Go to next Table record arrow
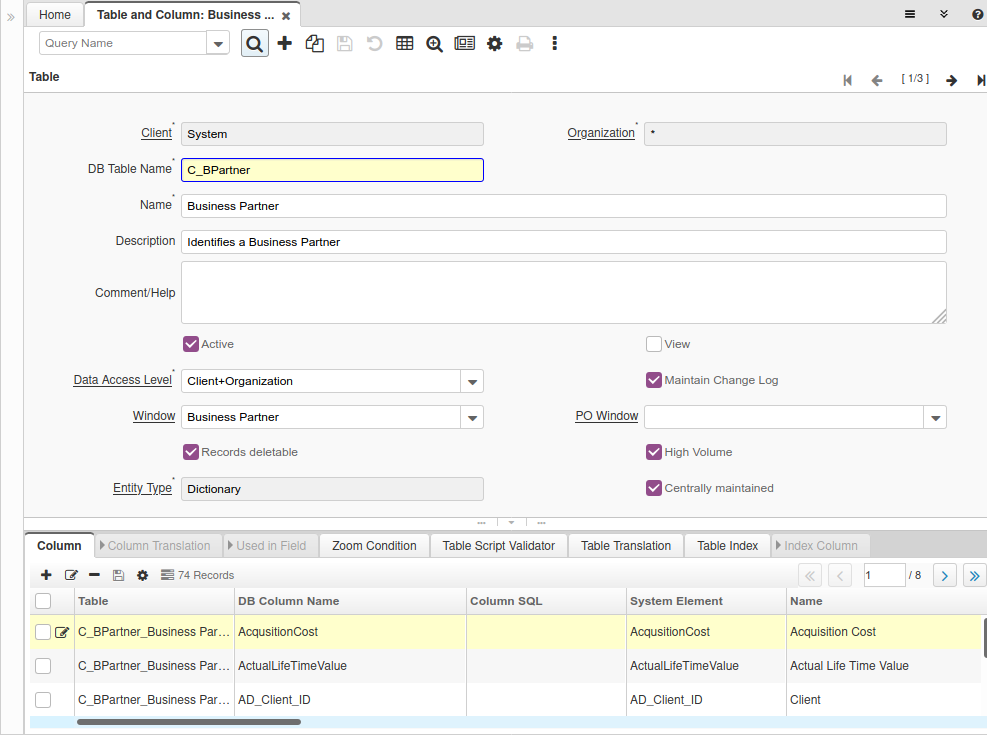This screenshot has height=735, width=987. coord(952,80)
